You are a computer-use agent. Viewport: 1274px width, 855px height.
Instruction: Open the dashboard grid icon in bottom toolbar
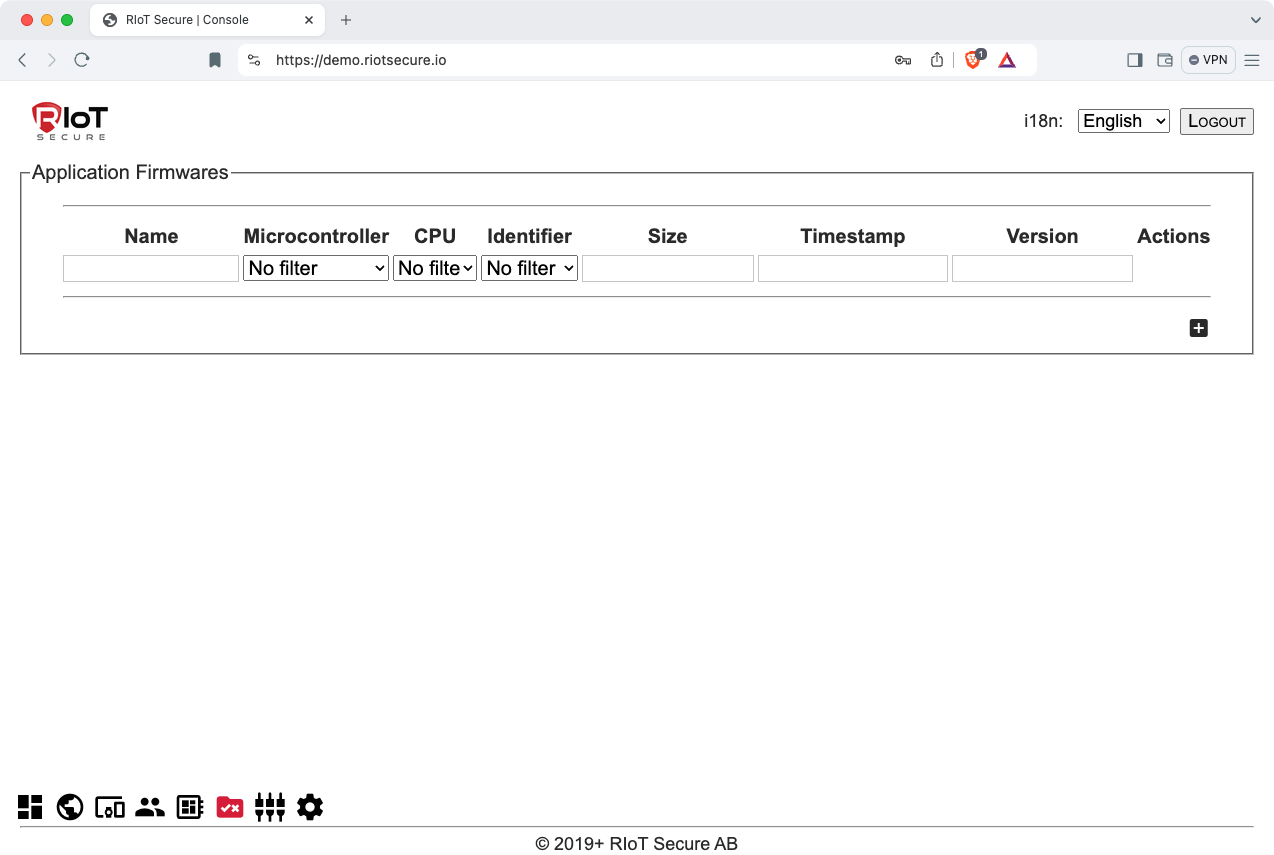[30, 807]
